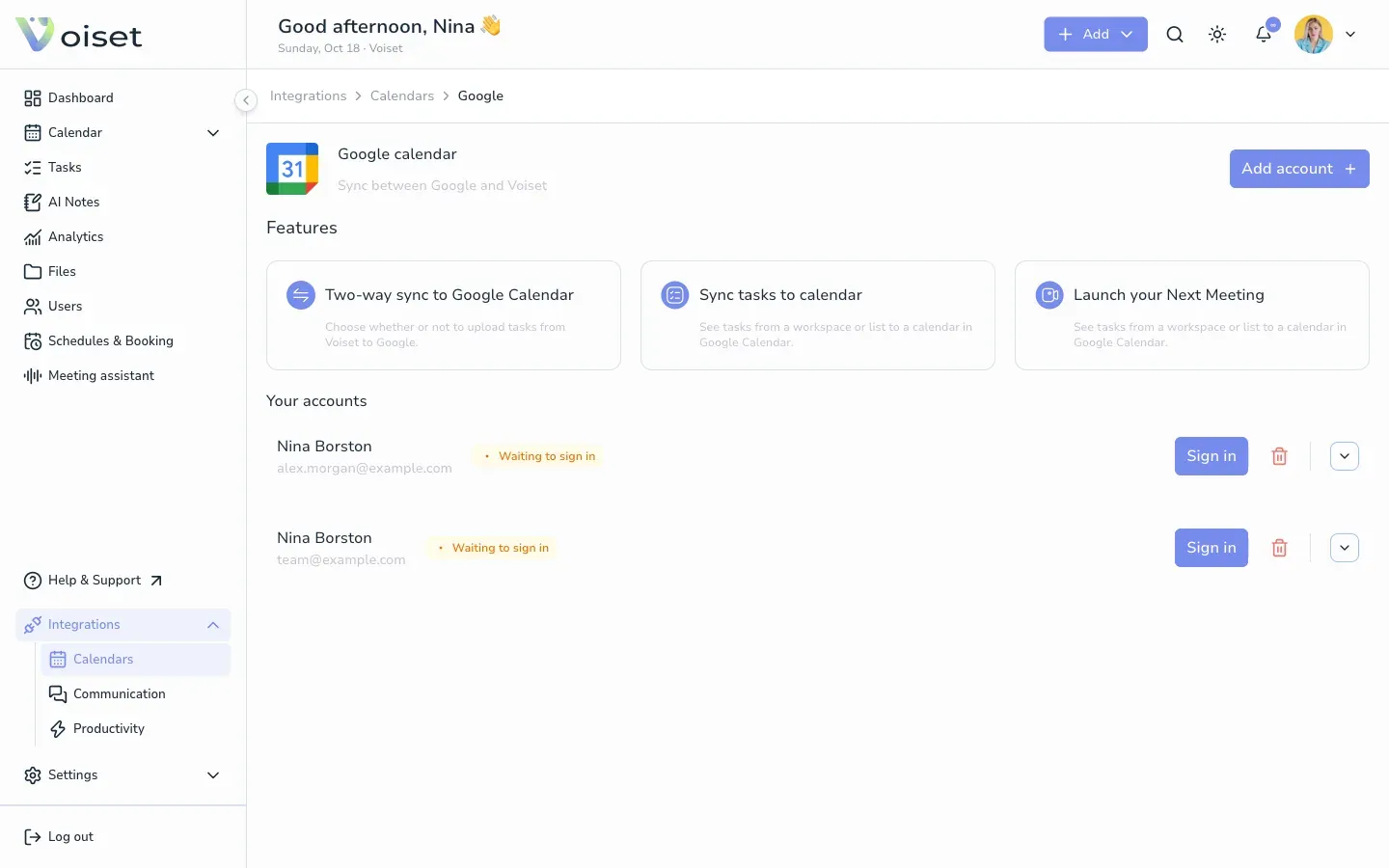This screenshot has height=868, width=1389.
Task: Click the alex.morgan@example.com email text
Action: [x=365, y=469]
